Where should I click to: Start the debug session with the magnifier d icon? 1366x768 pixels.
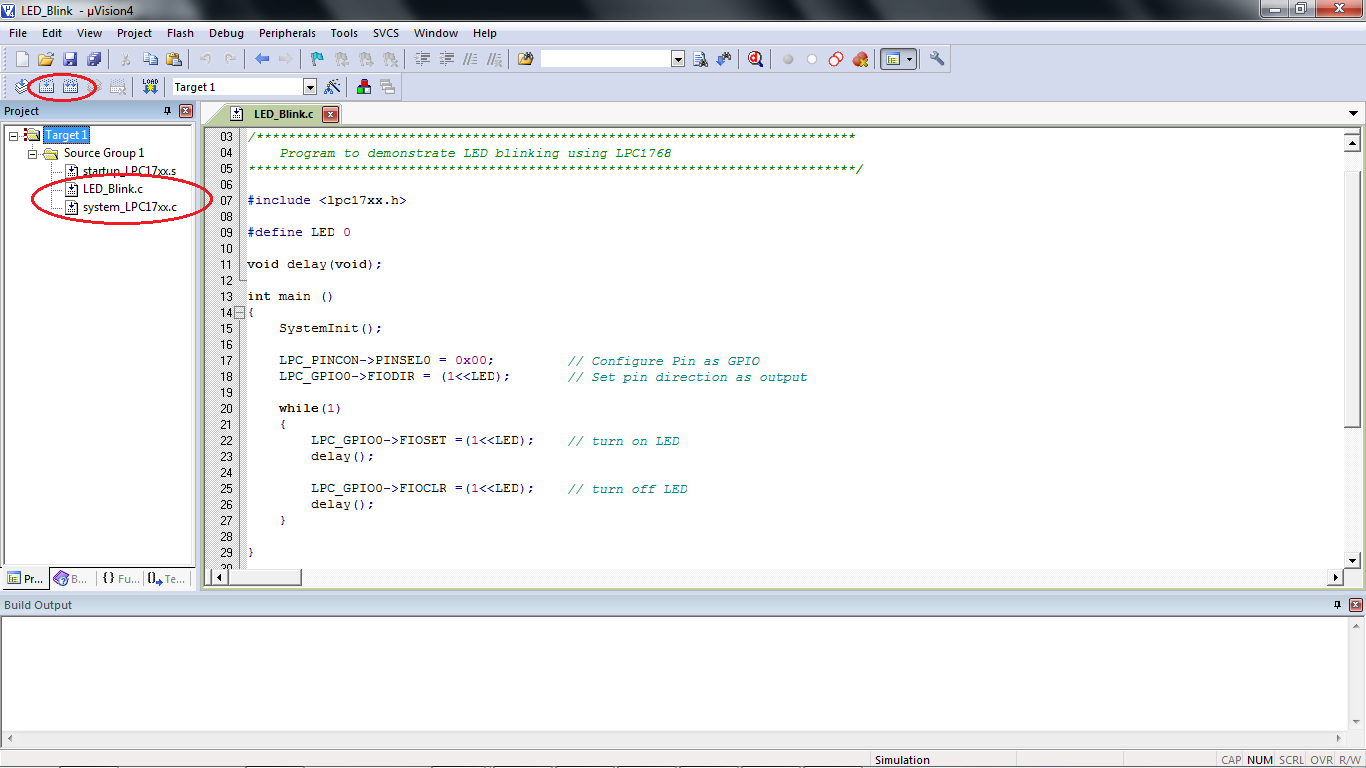coord(755,59)
